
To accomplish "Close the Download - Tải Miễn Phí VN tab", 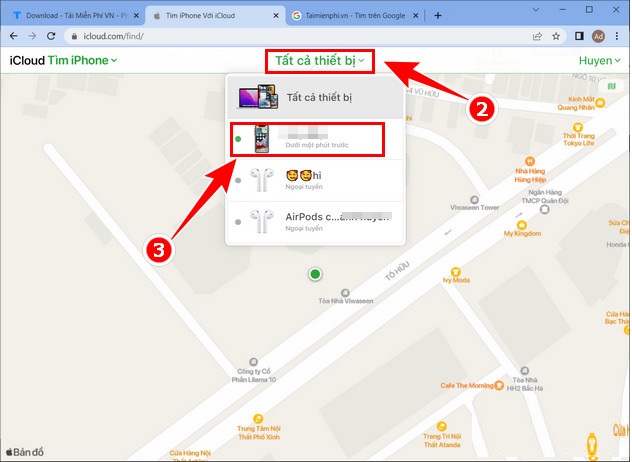I will coord(136,16).
